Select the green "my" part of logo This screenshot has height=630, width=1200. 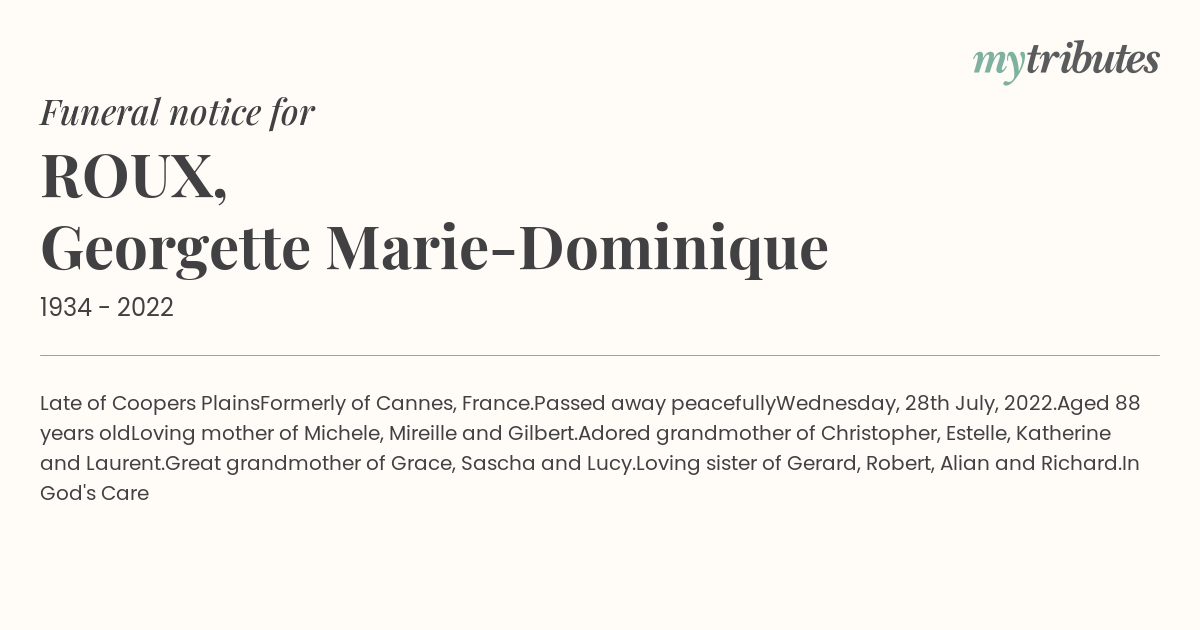(998, 66)
